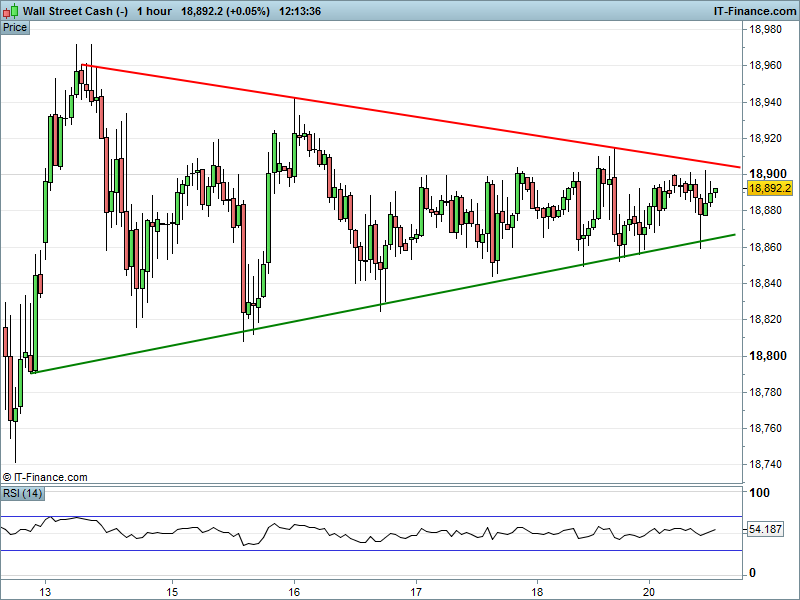Click the 0 level on RSI axis
800x600 pixels.
click(752, 573)
